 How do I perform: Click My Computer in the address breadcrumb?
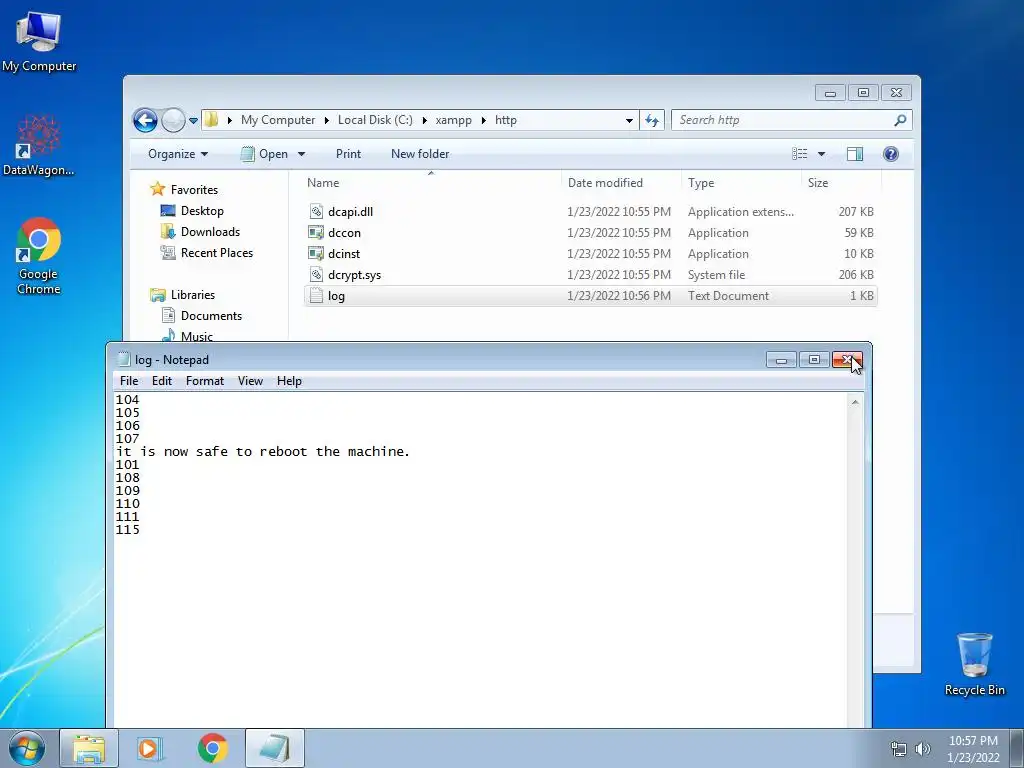(x=278, y=120)
